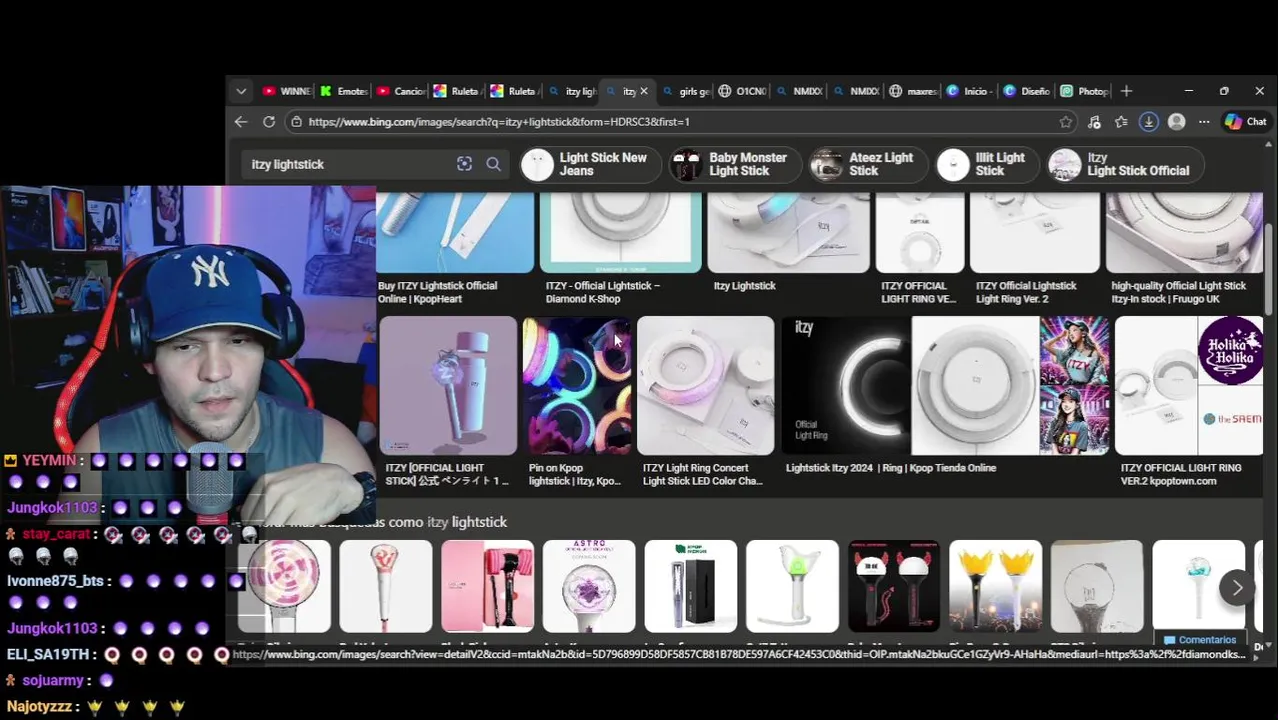Switch to the WINNE YouTube tab
This screenshot has width=1278, height=720.
click(x=286, y=91)
